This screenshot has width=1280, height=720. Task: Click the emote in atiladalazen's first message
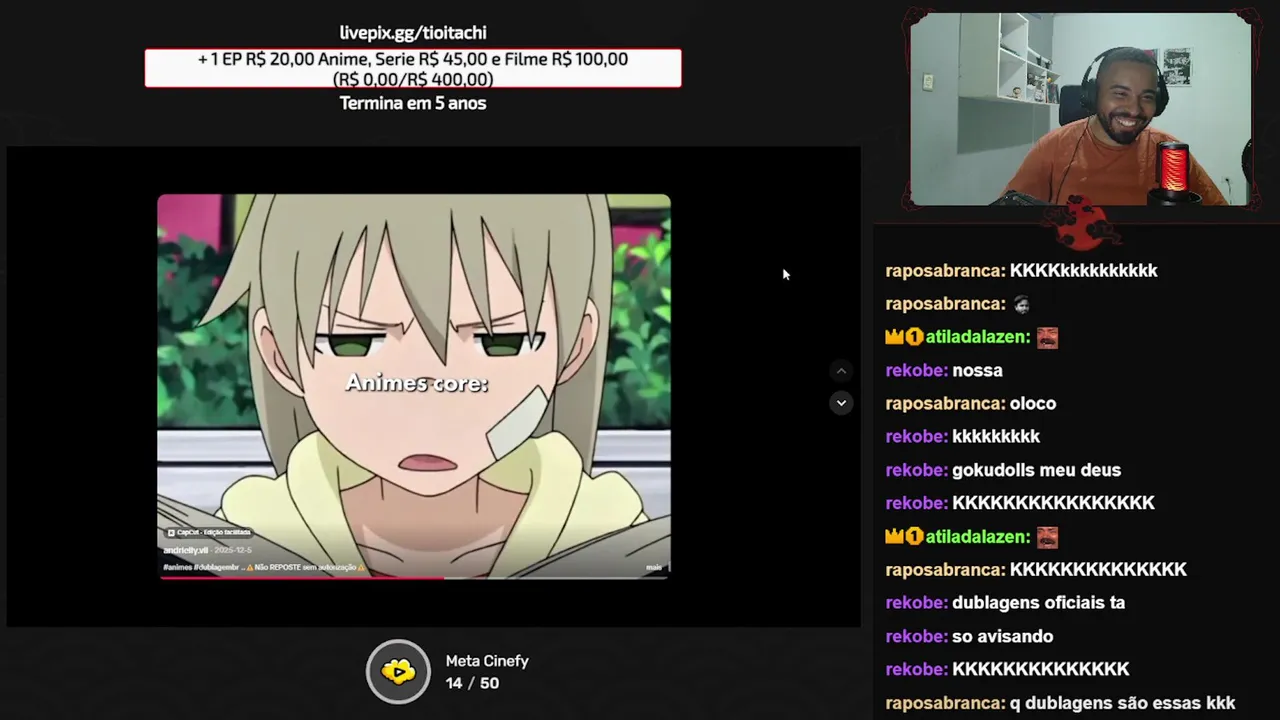(x=1047, y=337)
